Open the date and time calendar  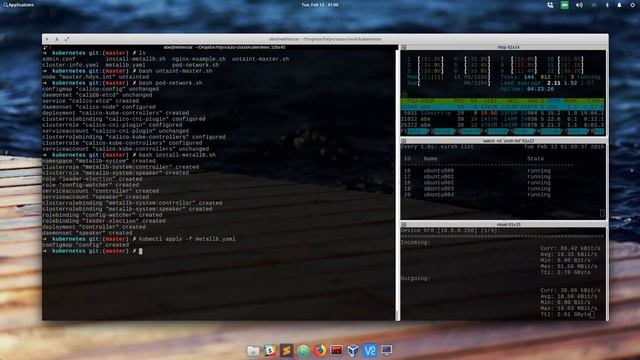pyautogui.click(x=320, y=5)
